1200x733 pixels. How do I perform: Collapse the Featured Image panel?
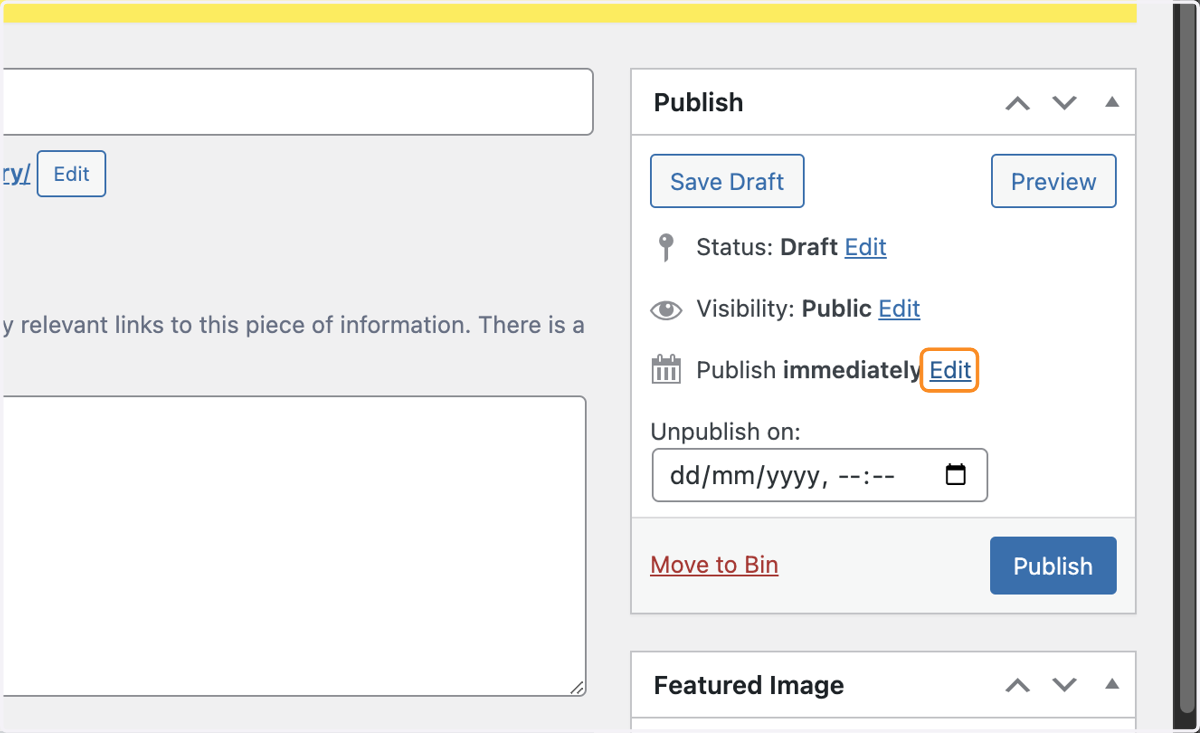[x=1112, y=685]
